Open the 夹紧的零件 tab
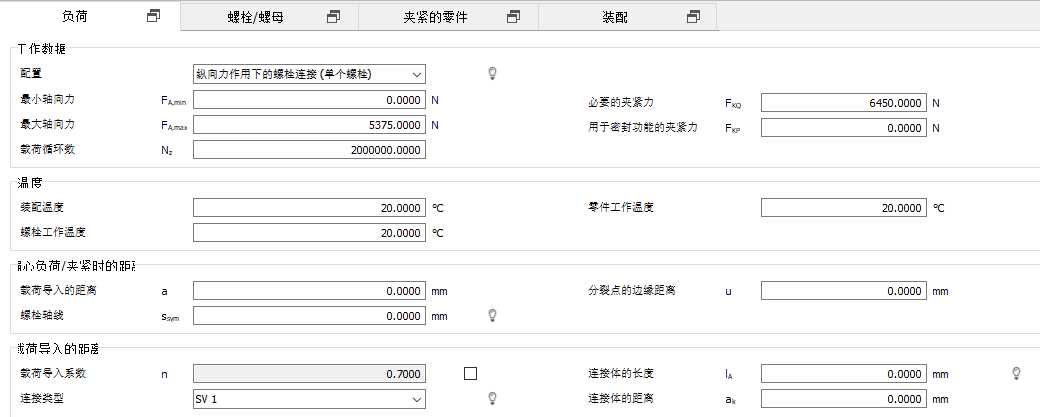 pos(434,16)
